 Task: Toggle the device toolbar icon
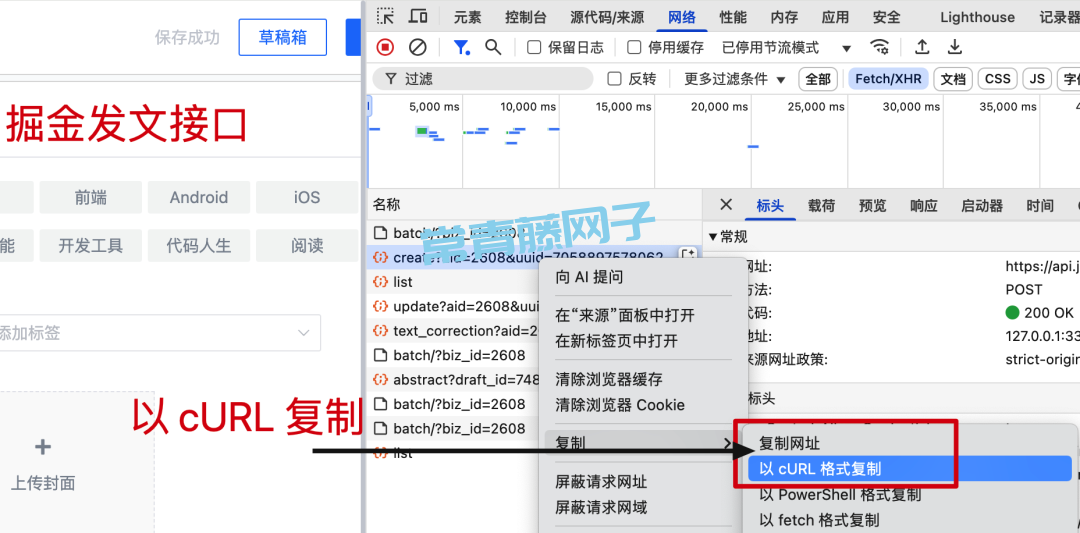(418, 17)
